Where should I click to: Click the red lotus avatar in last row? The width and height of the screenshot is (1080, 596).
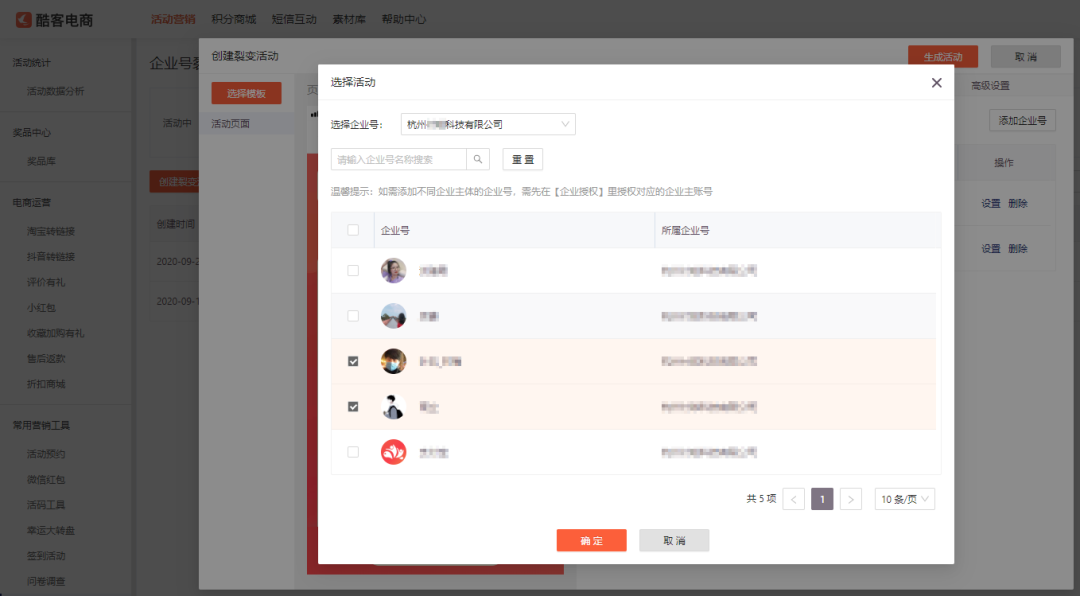393,453
